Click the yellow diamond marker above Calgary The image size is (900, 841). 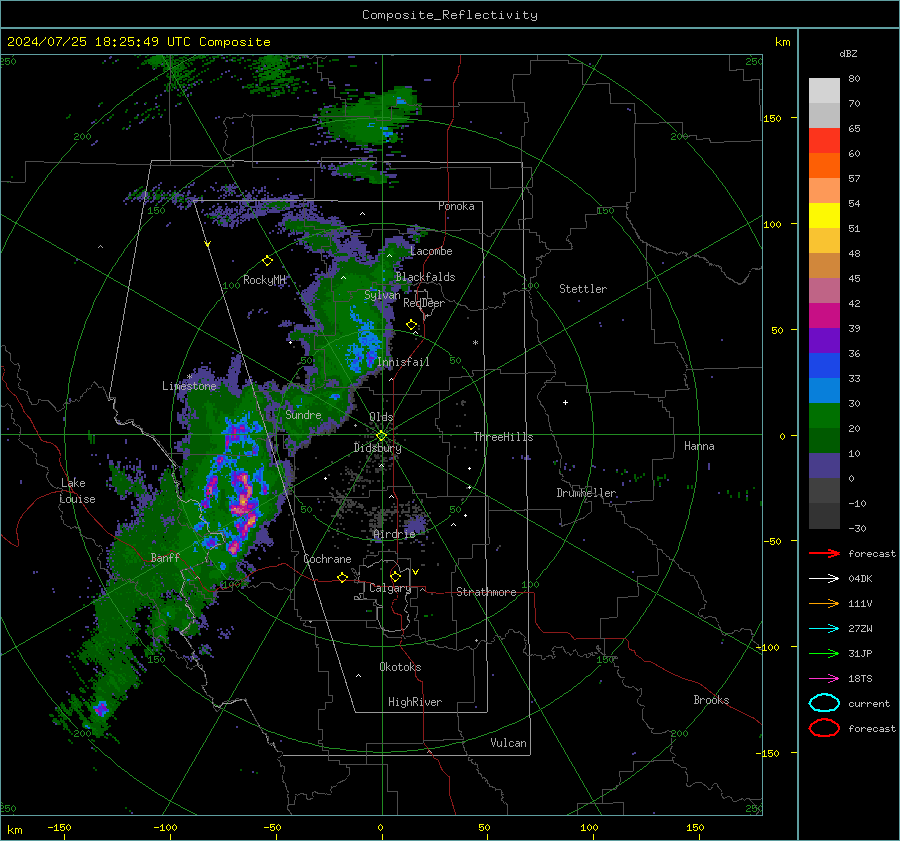395,576
